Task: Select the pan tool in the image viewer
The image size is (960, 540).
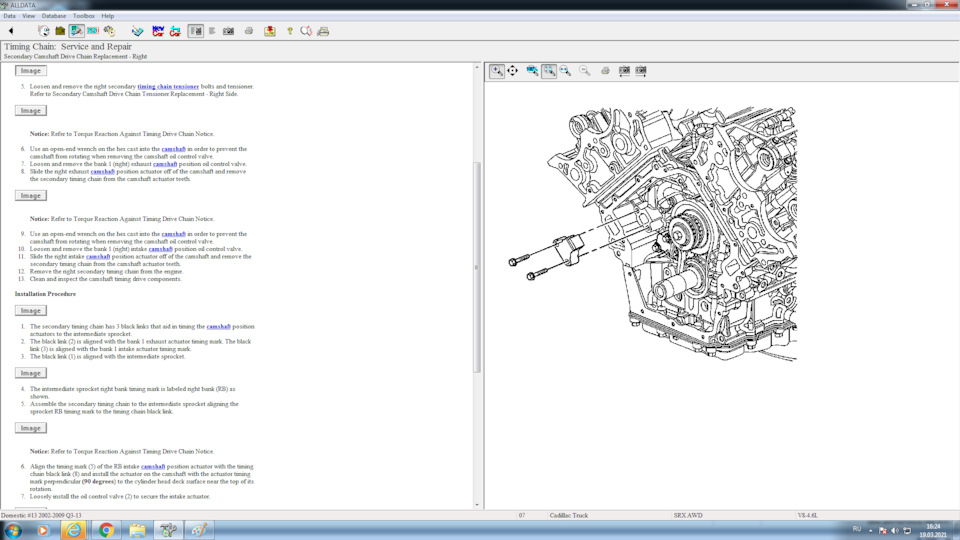Action: [513, 71]
